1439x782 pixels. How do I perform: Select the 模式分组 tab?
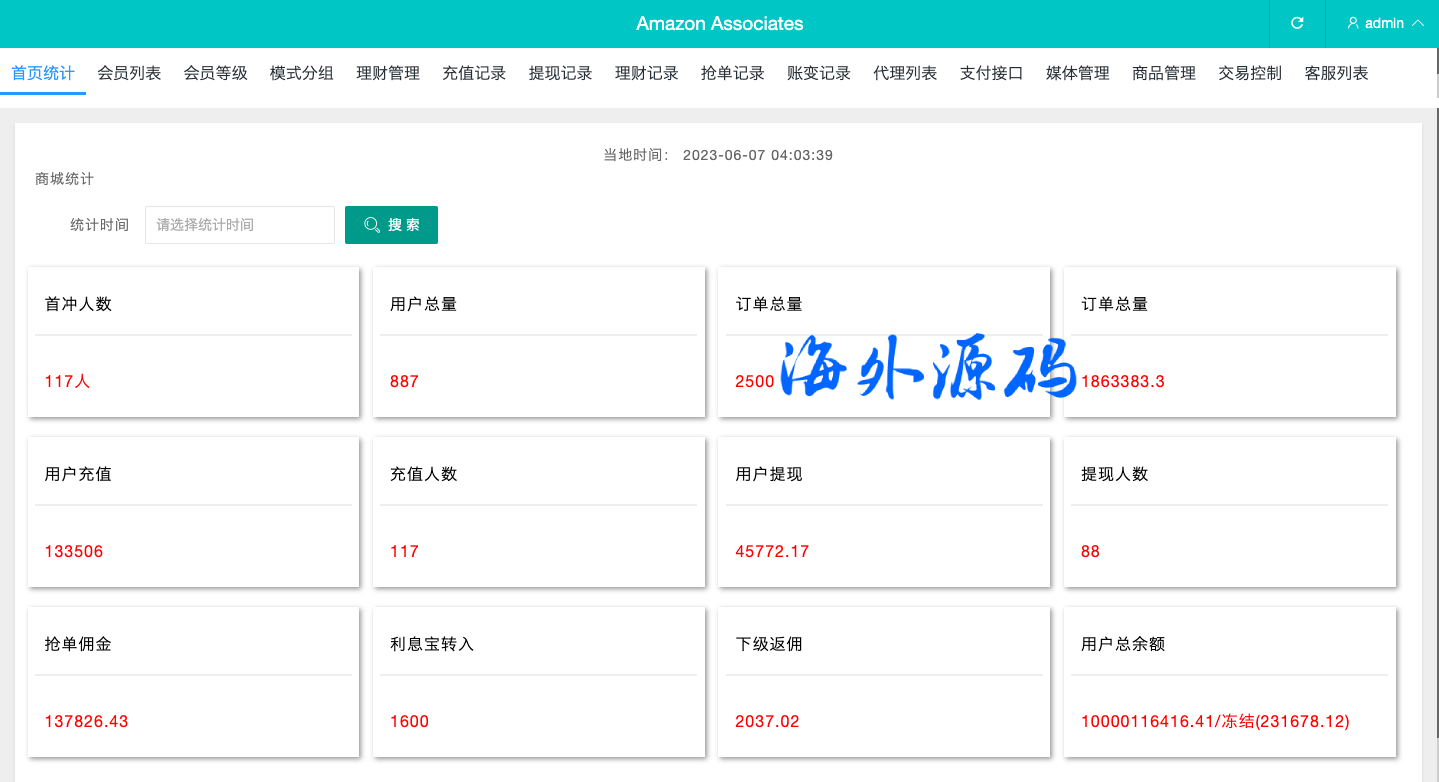click(302, 73)
